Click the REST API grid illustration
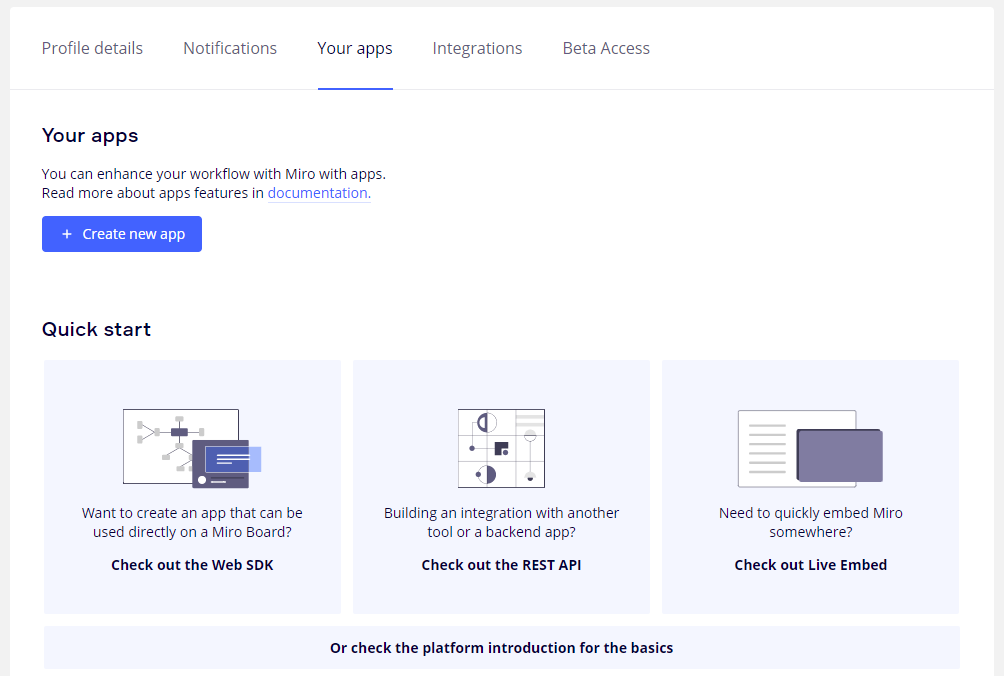Viewport: 1004px width, 676px height. point(501,449)
